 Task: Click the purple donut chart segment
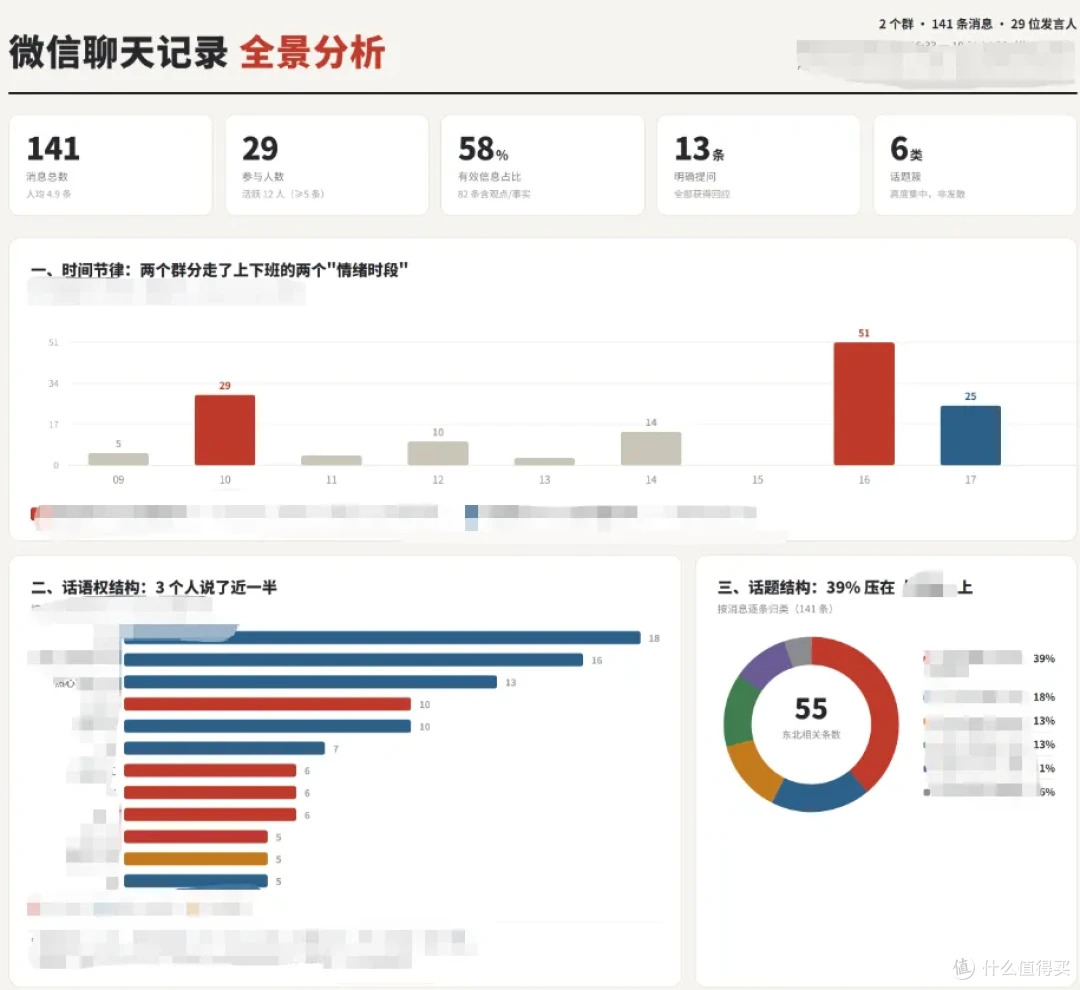[766, 665]
